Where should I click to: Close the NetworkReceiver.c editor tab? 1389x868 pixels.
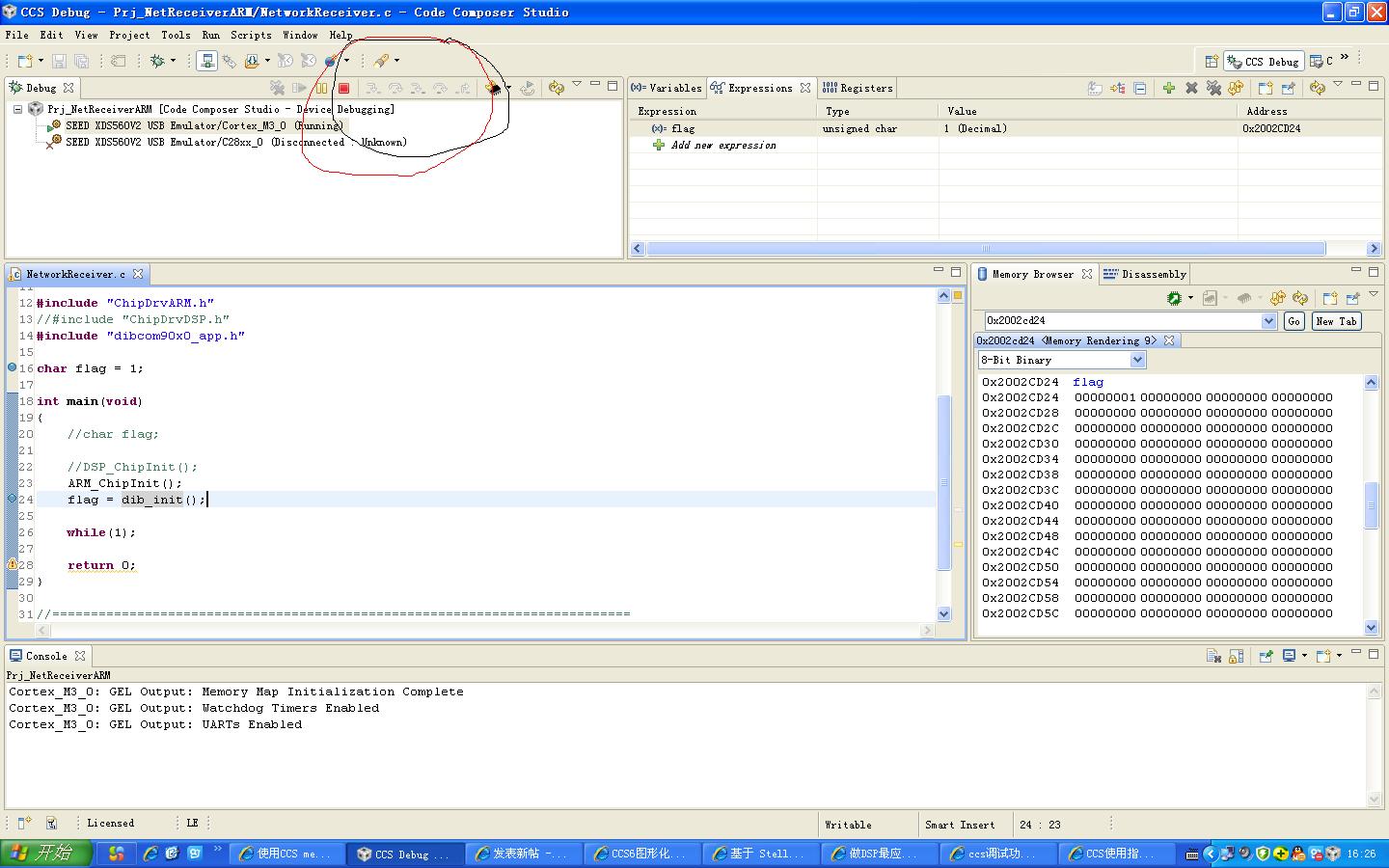tap(138, 274)
